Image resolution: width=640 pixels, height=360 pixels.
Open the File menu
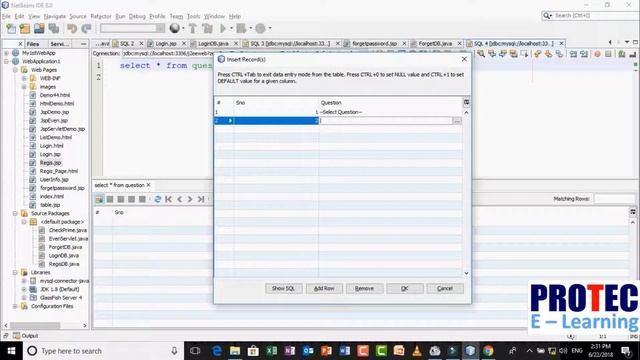(x=6, y=16)
